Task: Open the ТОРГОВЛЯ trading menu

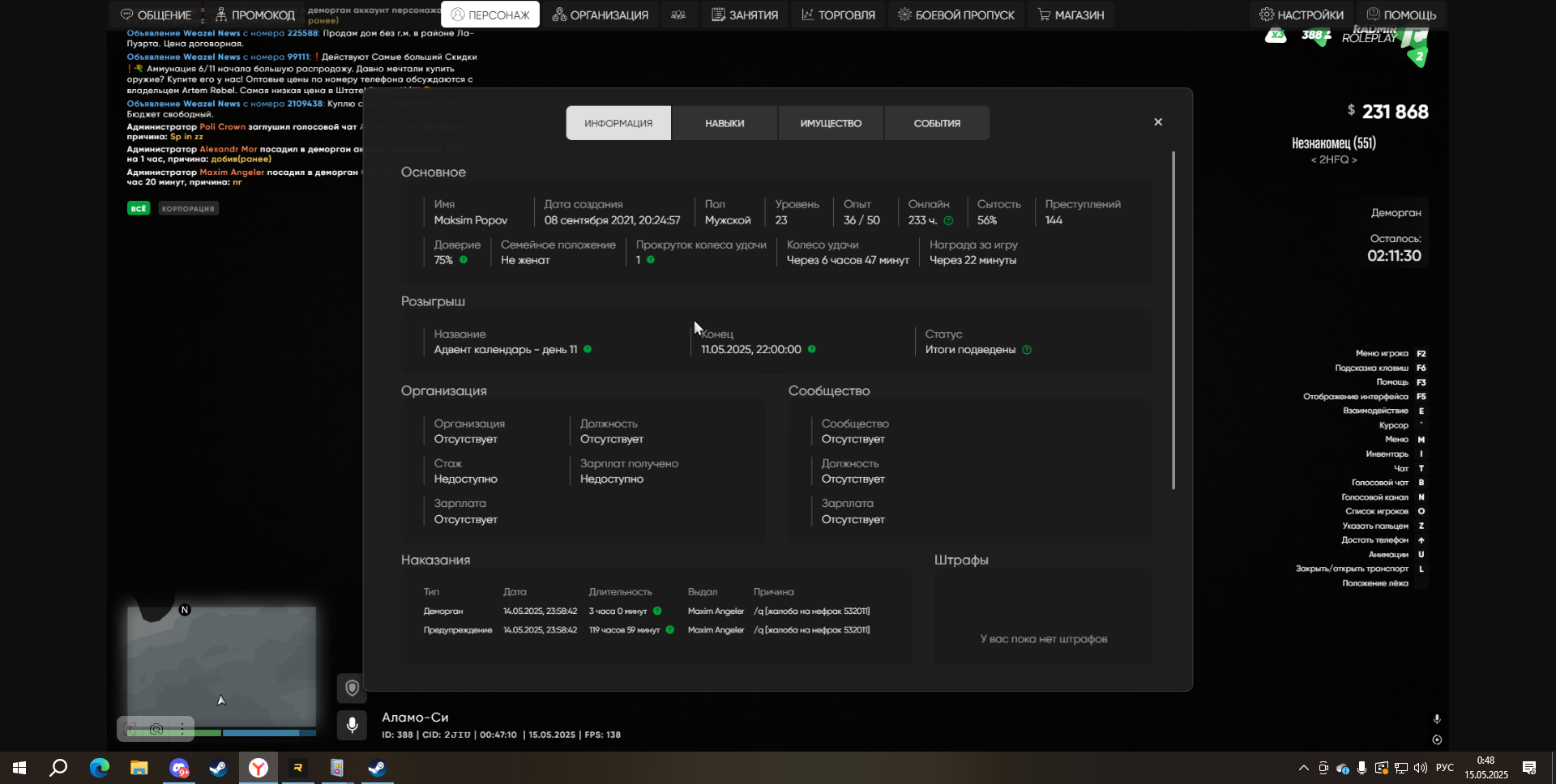Action: pos(839,15)
